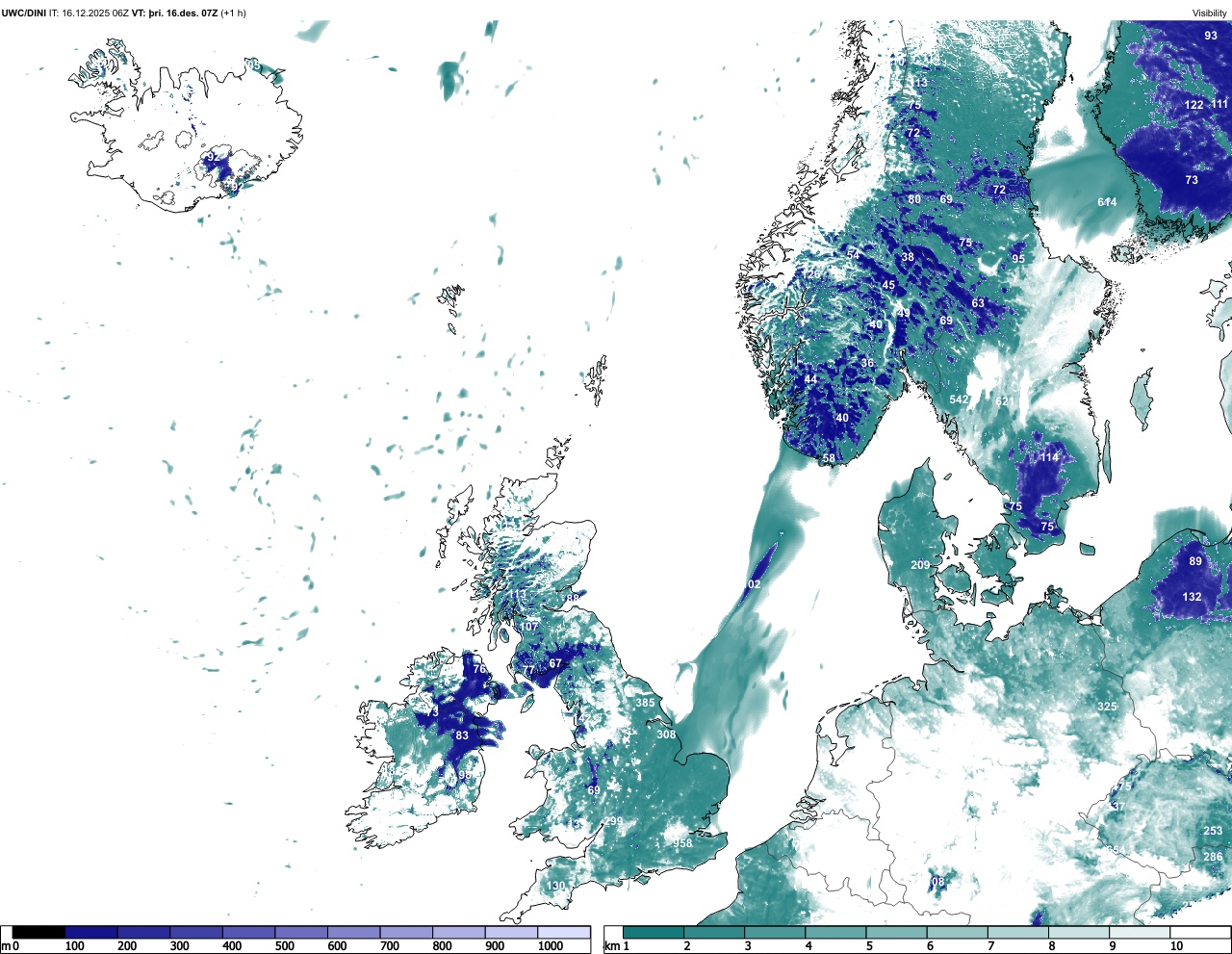
Task: Click the '122' visibility value over Finland
Action: 1193,105
